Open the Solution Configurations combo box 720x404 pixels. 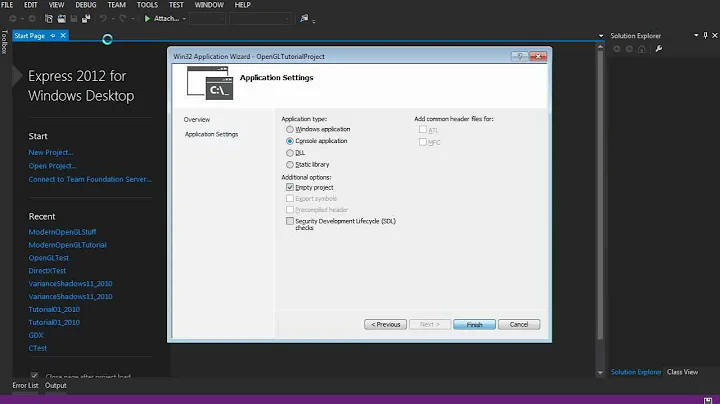click(207, 19)
